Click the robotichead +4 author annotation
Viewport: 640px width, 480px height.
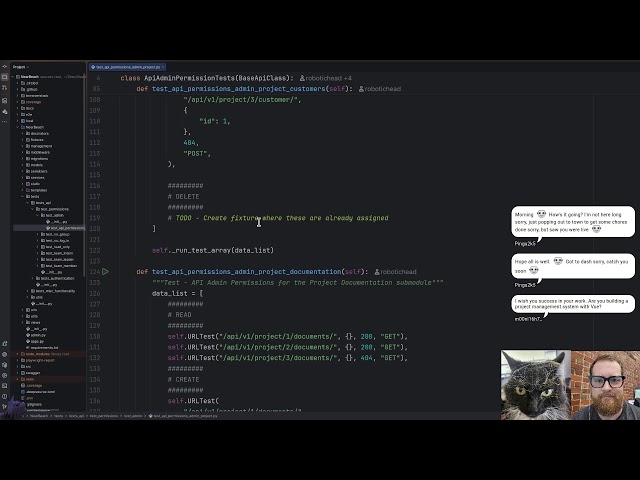tap(326, 78)
